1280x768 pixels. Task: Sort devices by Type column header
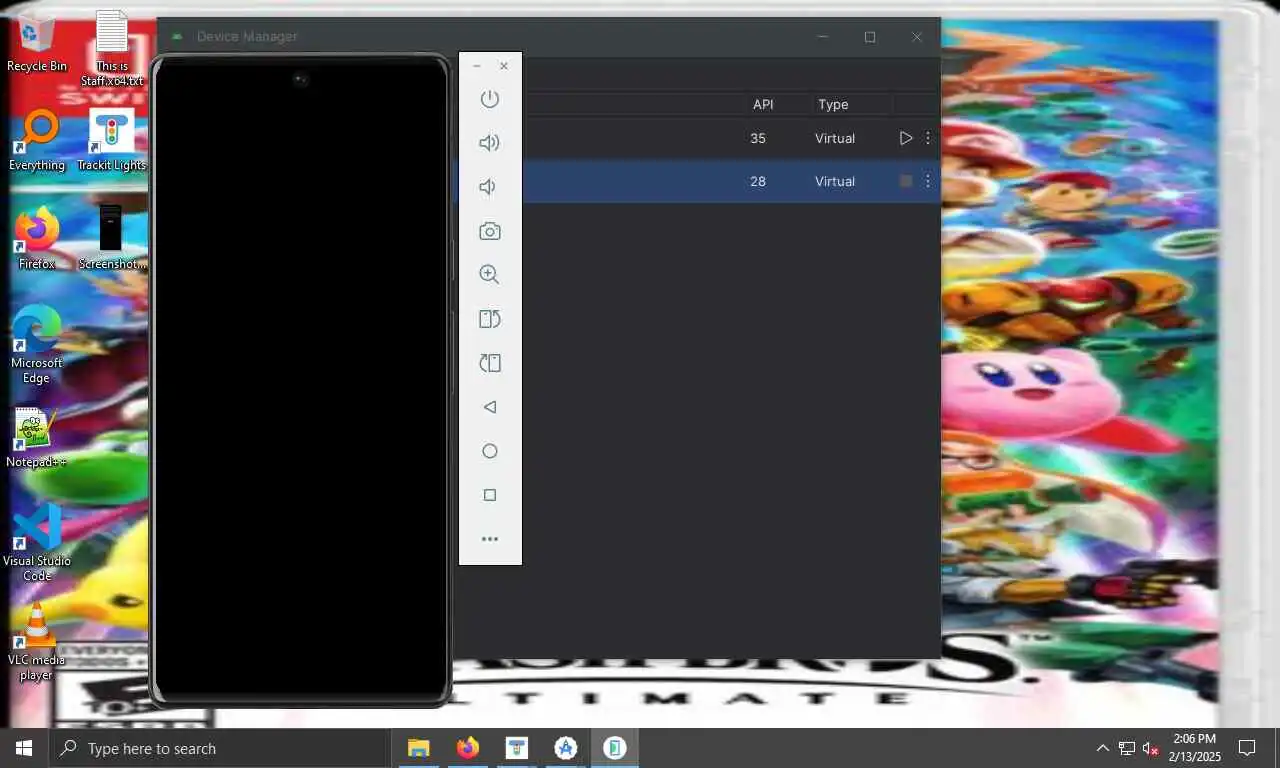point(833,104)
